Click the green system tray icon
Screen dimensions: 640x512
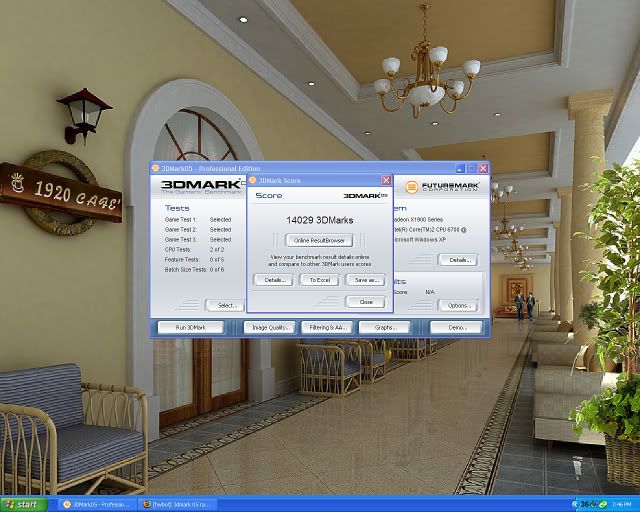pos(603,505)
